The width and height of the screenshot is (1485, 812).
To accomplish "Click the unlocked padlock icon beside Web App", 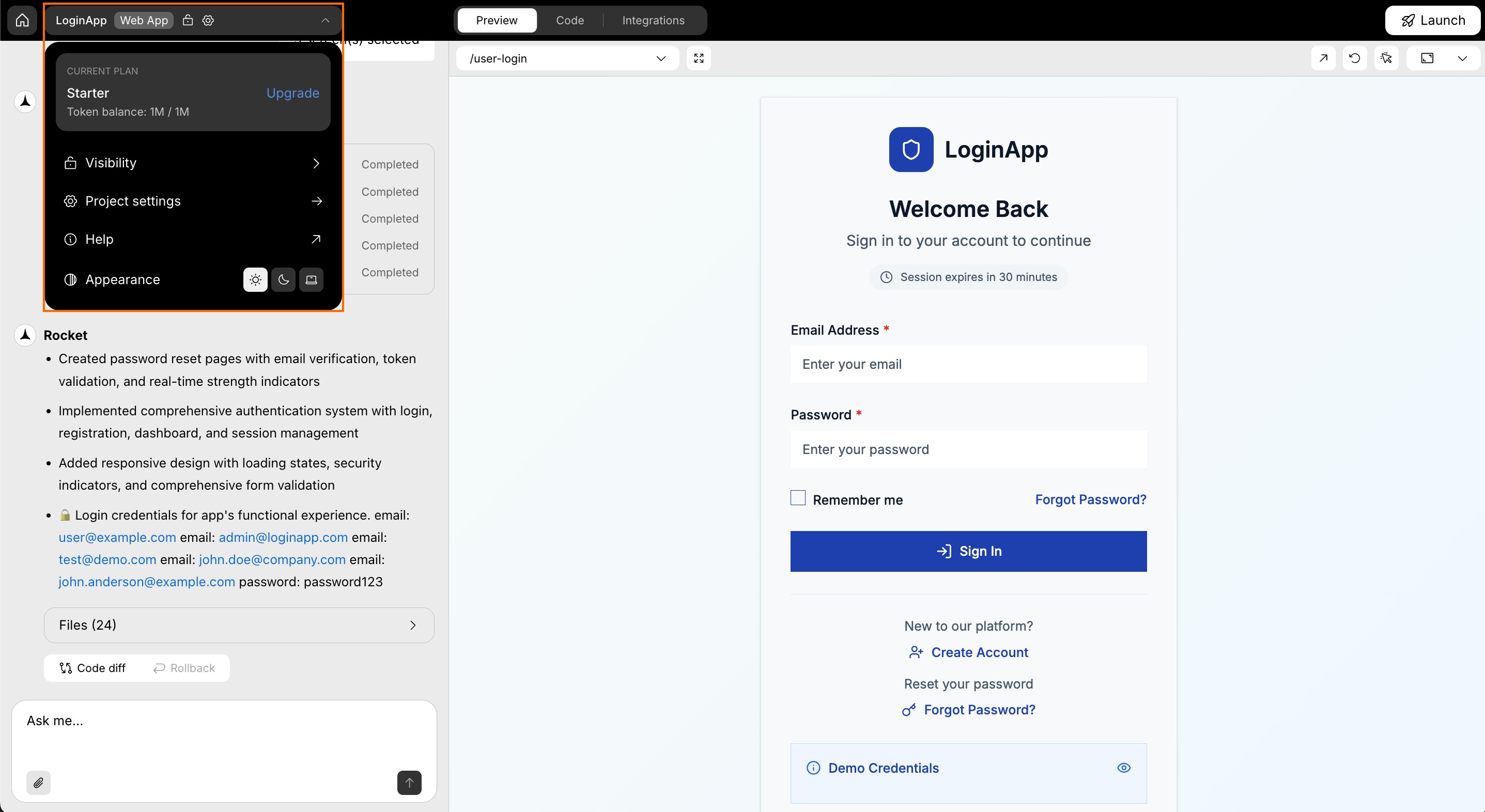I will [188, 20].
